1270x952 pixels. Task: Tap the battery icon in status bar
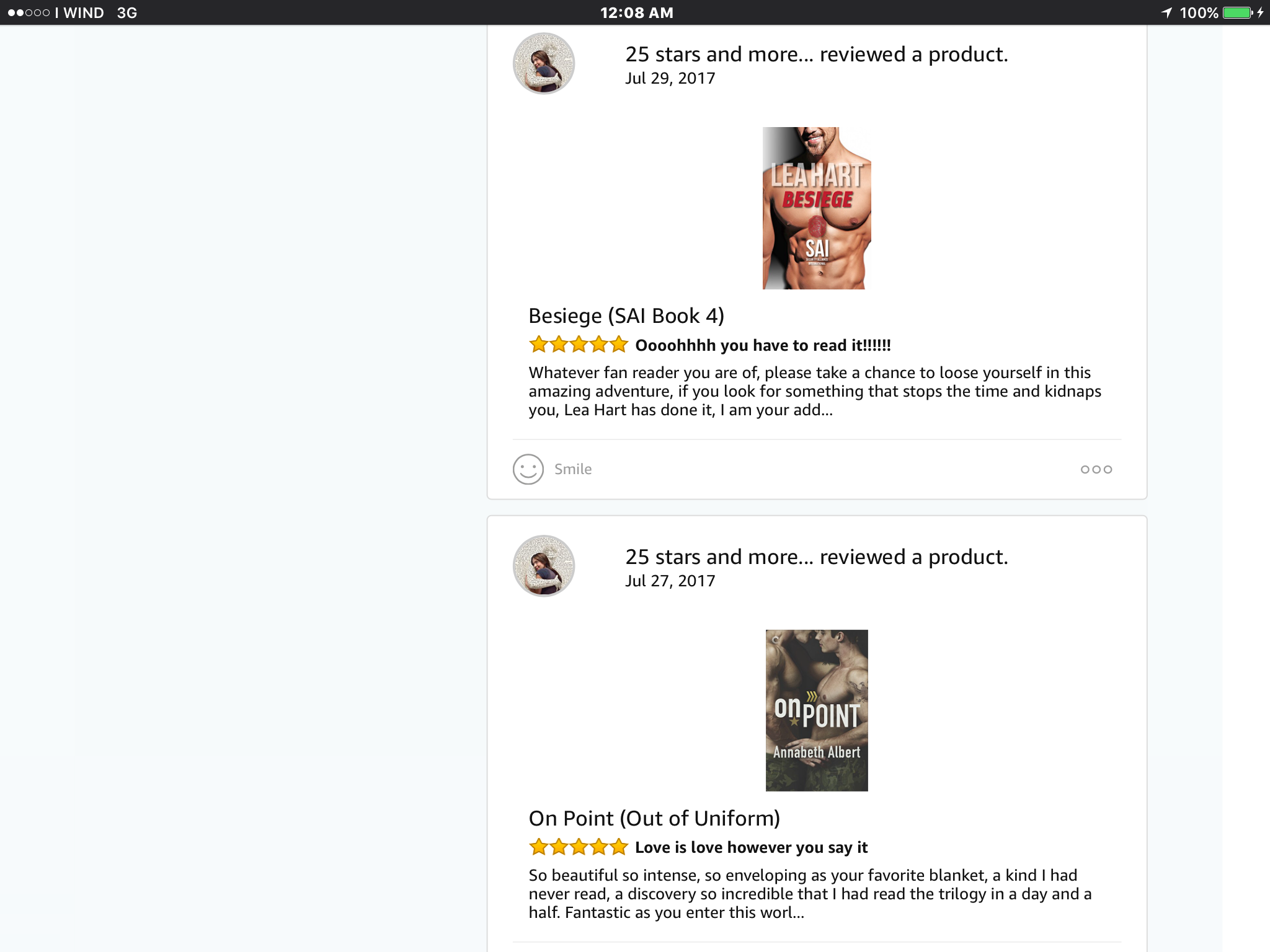(x=1238, y=13)
